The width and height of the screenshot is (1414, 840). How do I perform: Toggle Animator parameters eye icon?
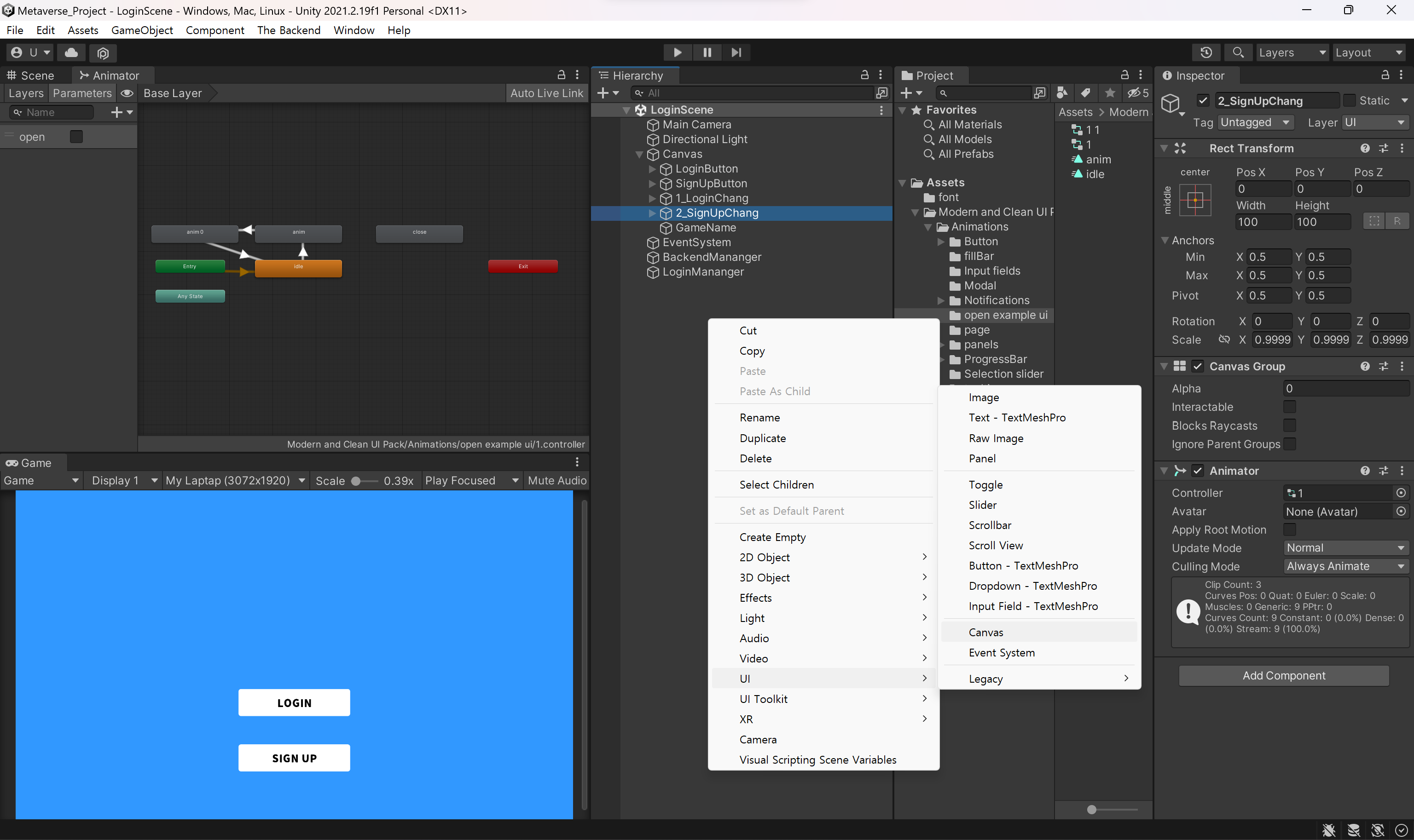[x=127, y=93]
